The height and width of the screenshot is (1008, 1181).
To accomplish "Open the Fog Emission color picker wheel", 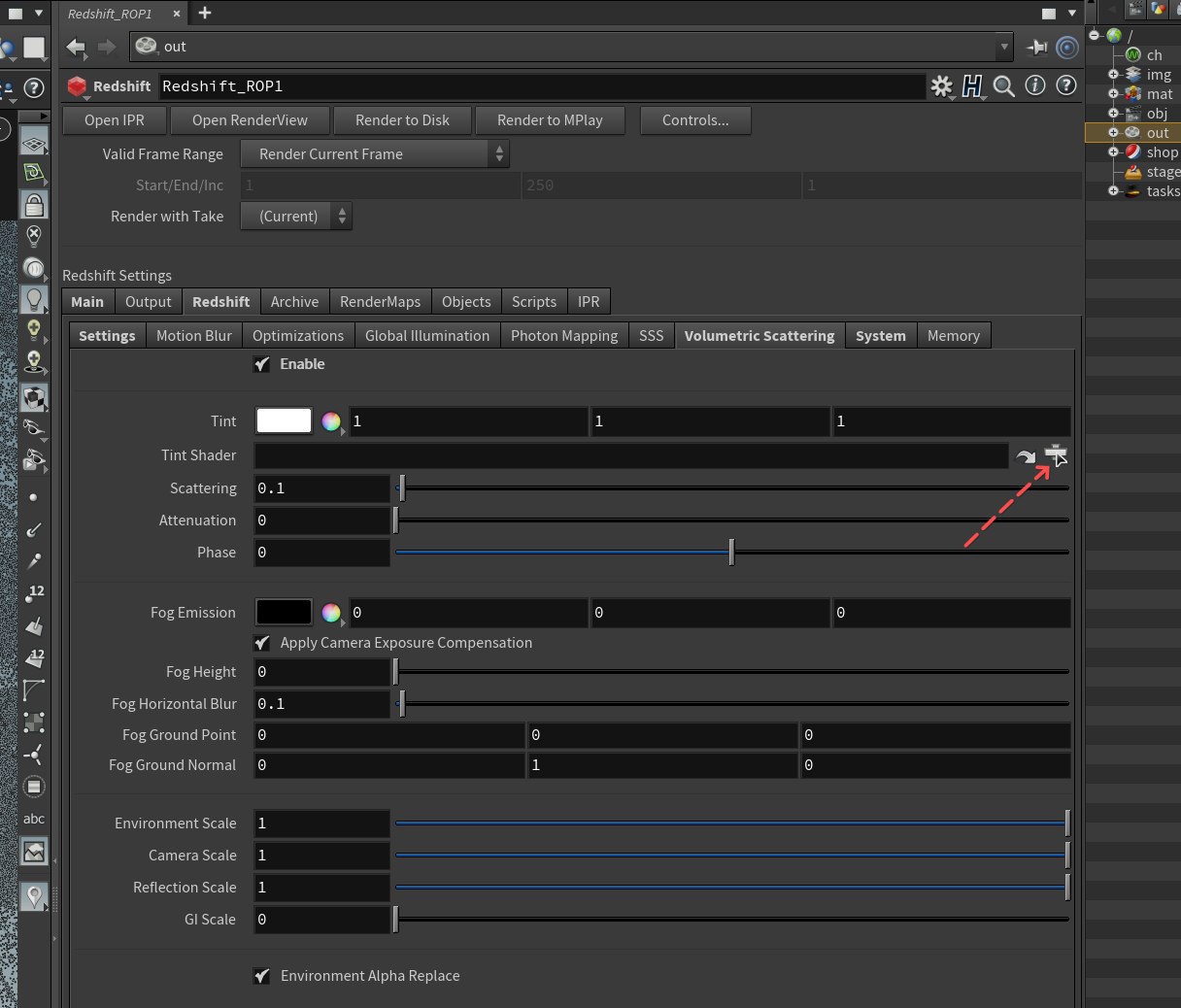I will pos(331,613).
